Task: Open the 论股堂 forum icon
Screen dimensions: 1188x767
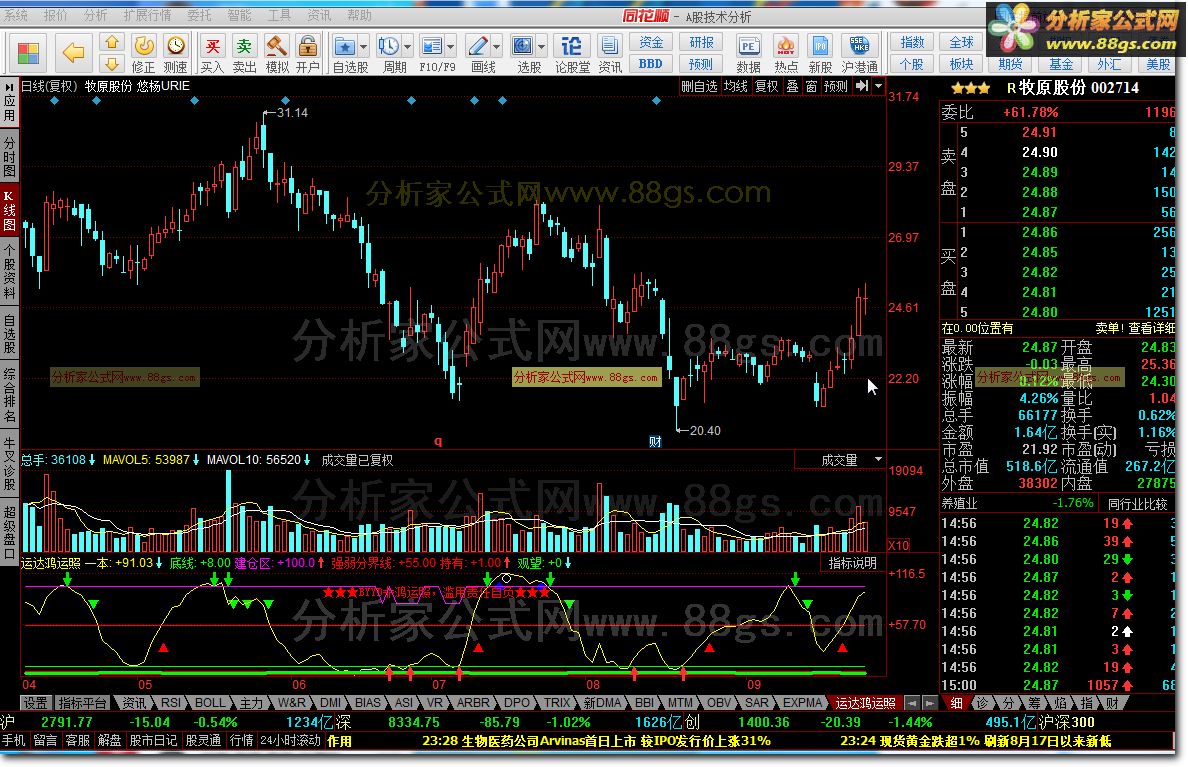Action: click(572, 54)
